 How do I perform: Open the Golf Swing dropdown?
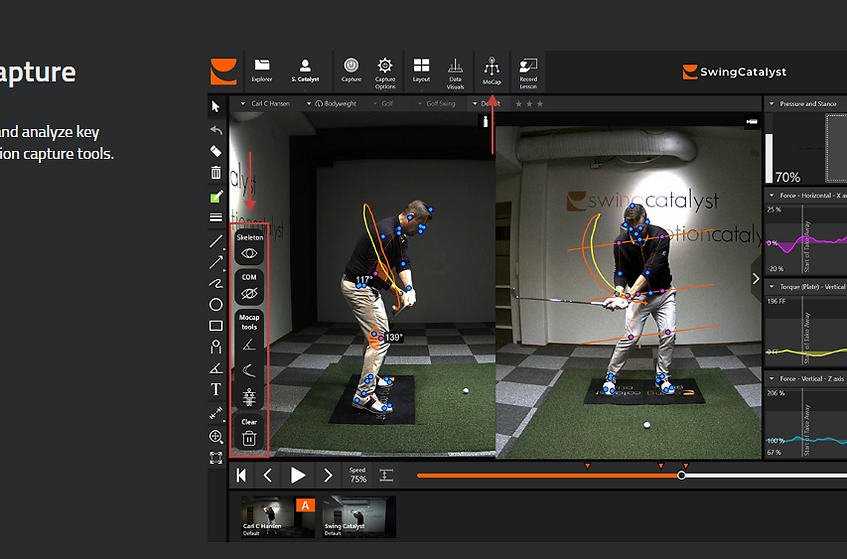[x=436, y=104]
